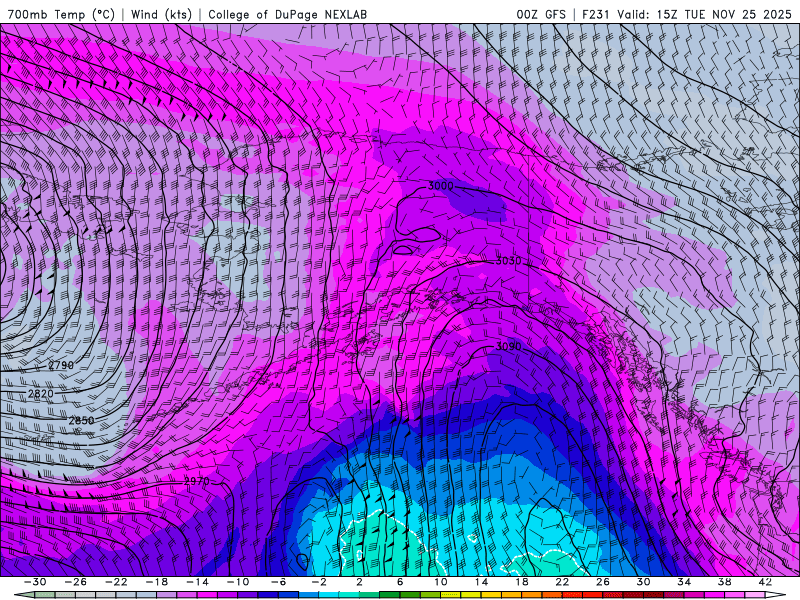Click the 42 color scale label
Viewport: 800px width, 600px height.
(x=764, y=582)
